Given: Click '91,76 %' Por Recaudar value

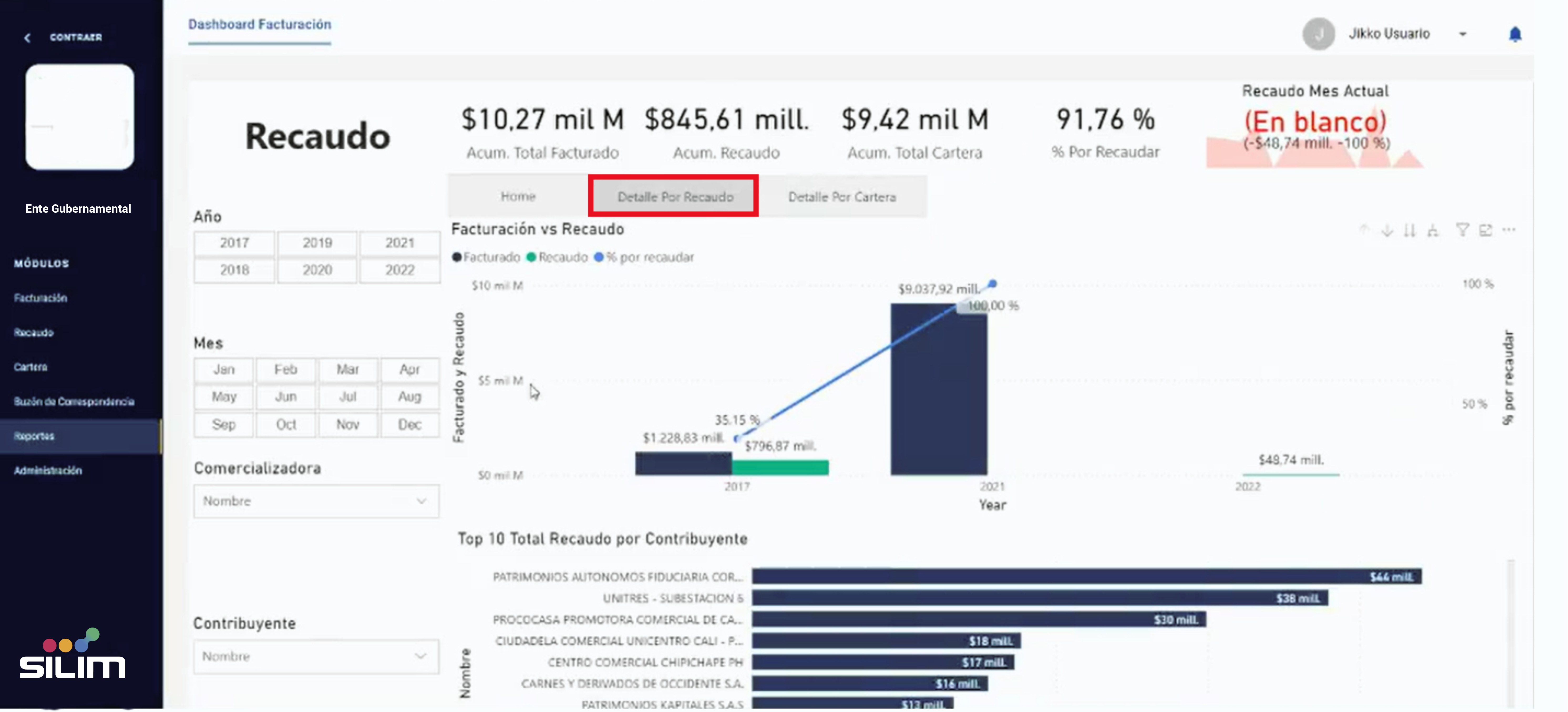Looking at the screenshot, I should pyautogui.click(x=1106, y=119).
